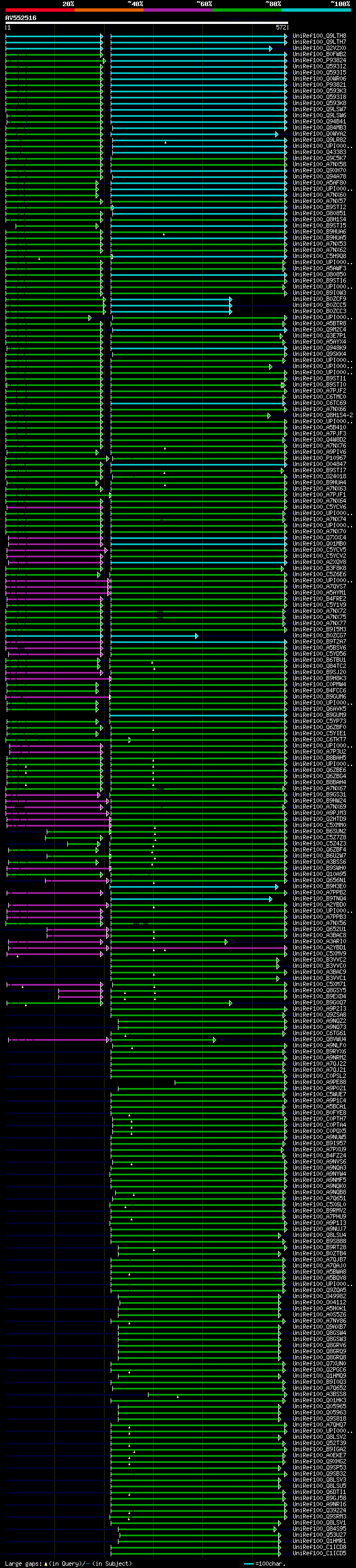Image resolution: width=356 pixels, height=1568 pixels.
Task: Select hit UniRef100_Q8VWU4
Action: pyautogui.click(x=319, y=1040)
